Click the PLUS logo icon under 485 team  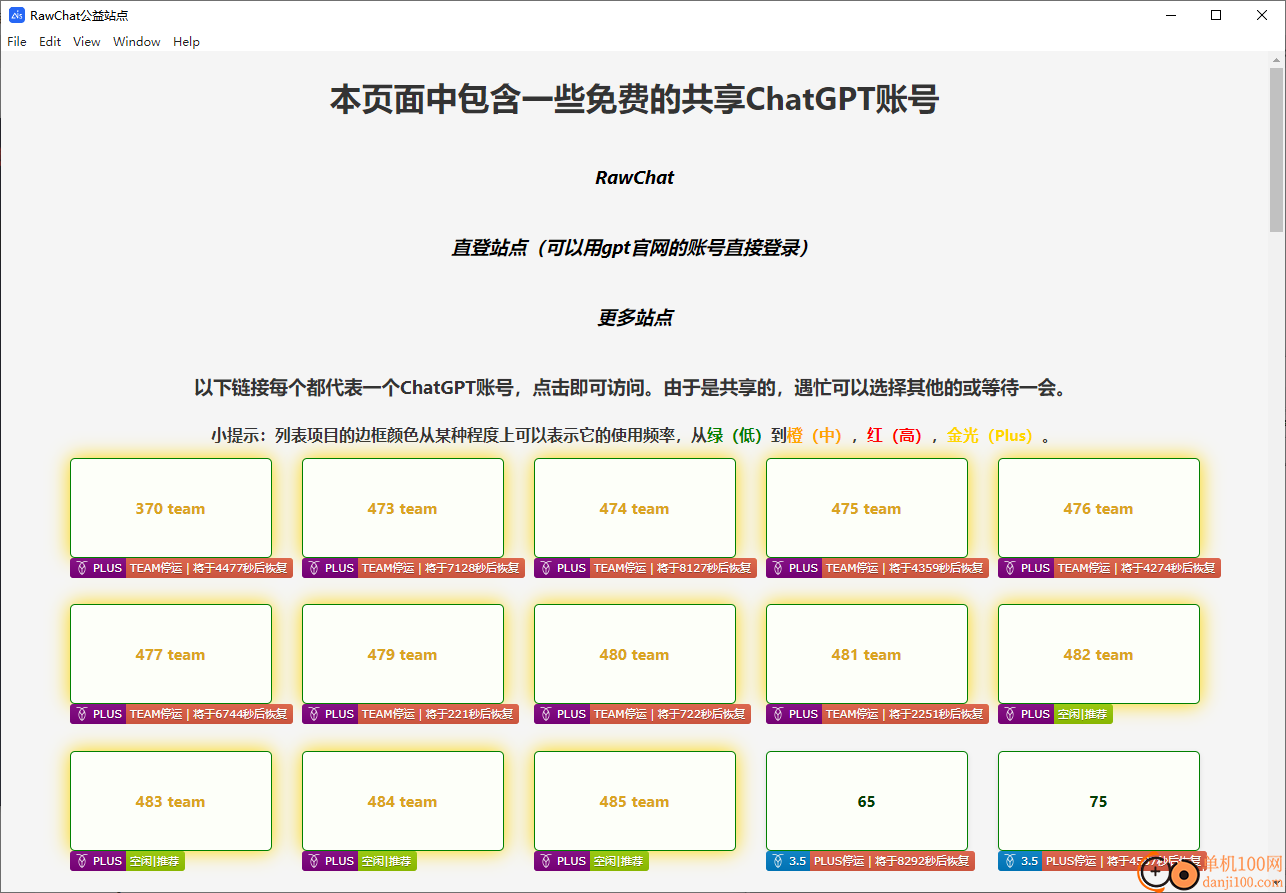546,861
